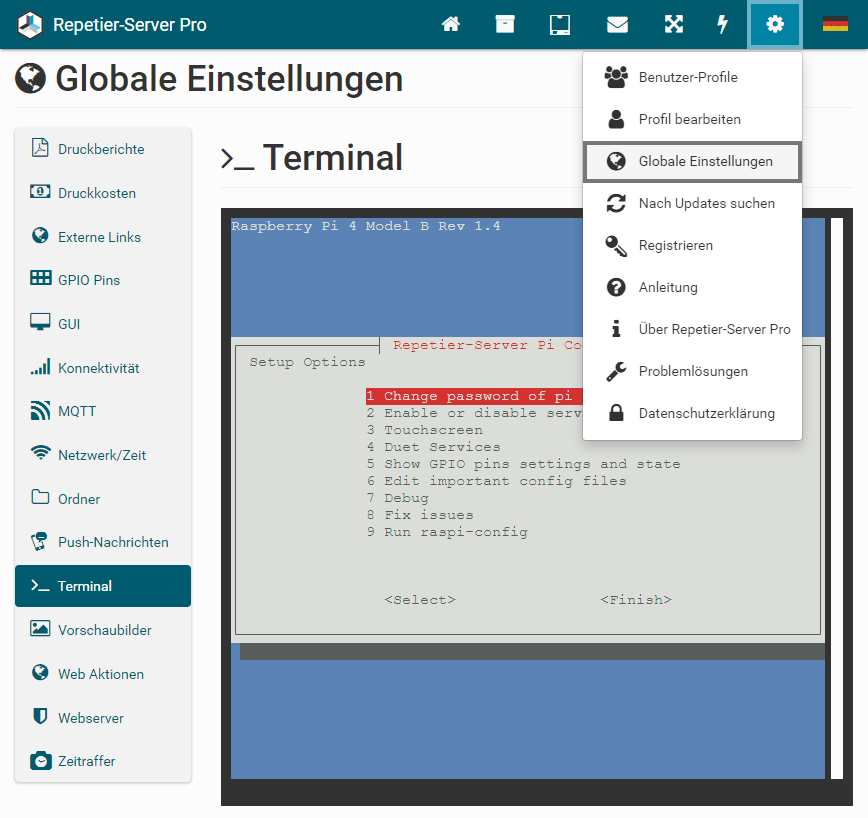Select Profil bearbeiten menu entry

[x=692, y=119]
